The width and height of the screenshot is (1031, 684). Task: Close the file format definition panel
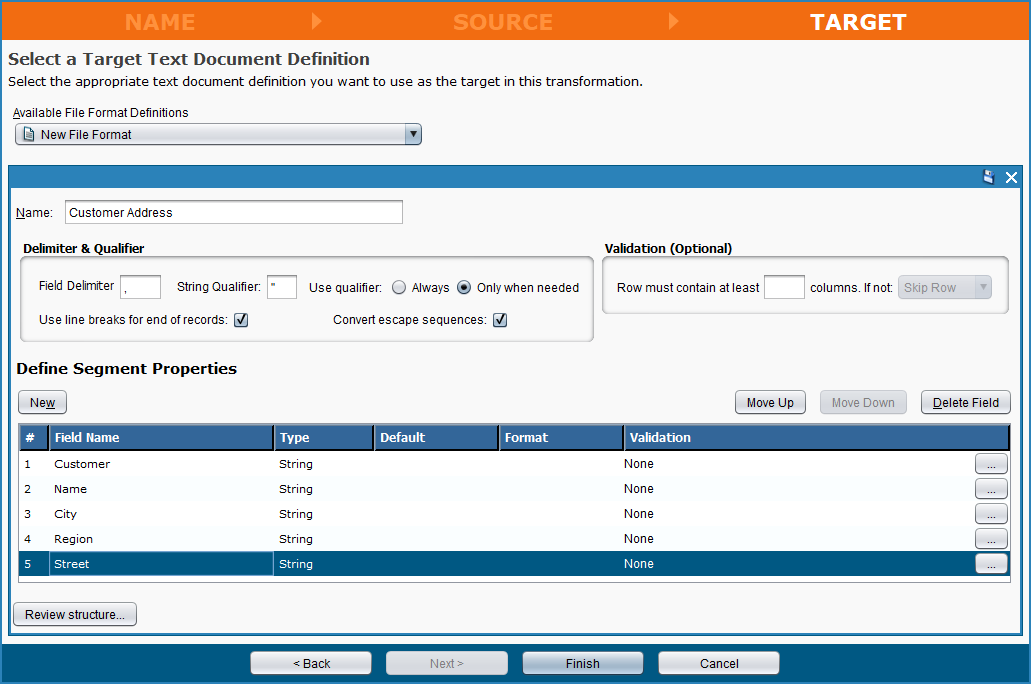1011,177
